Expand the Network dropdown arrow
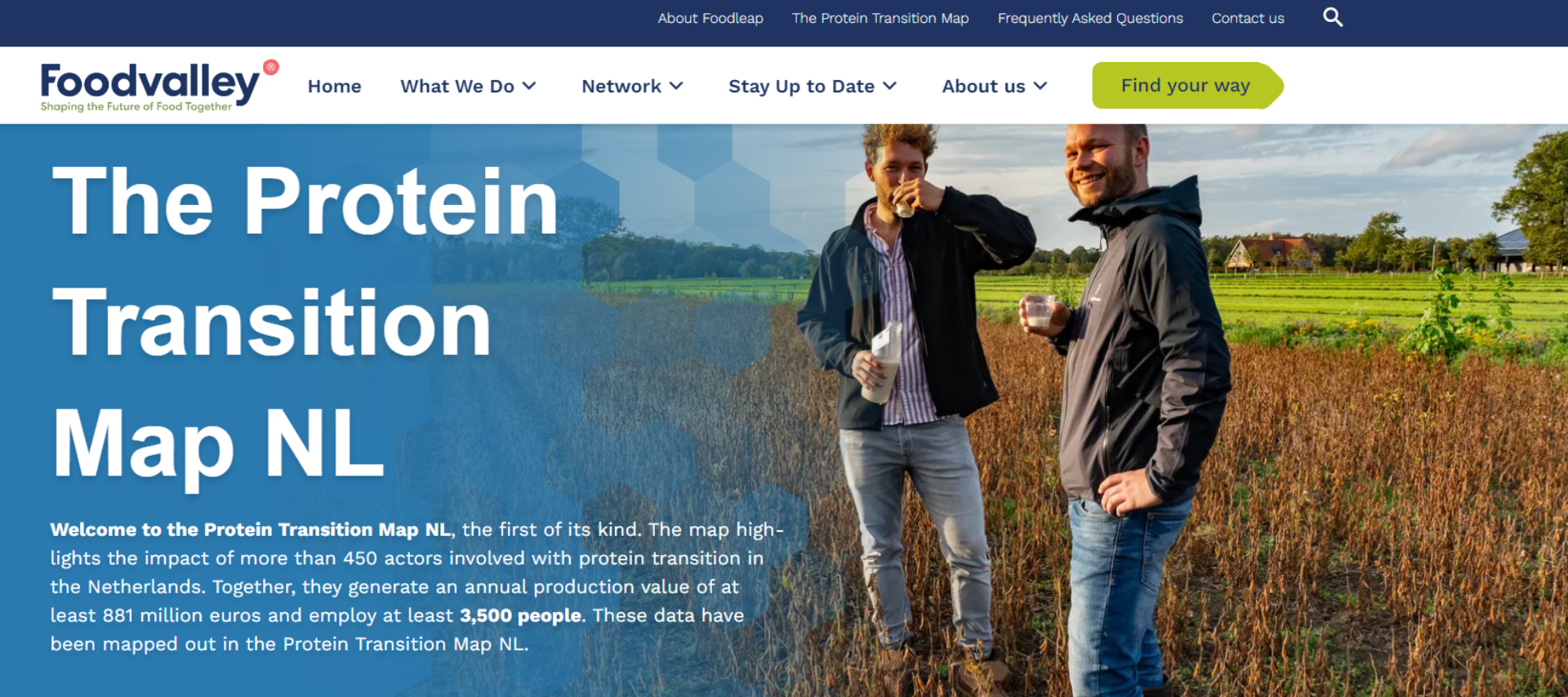 [676, 86]
